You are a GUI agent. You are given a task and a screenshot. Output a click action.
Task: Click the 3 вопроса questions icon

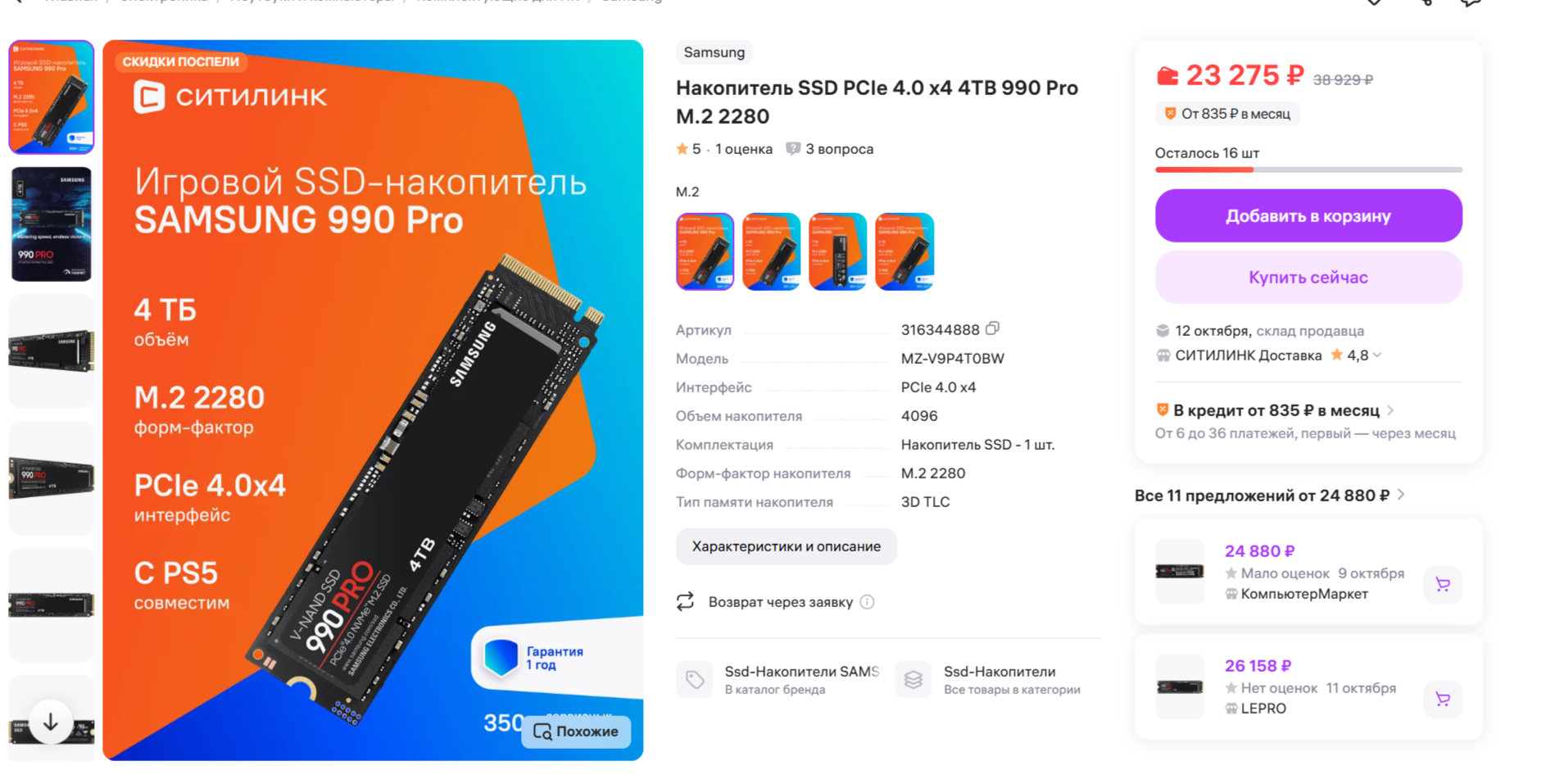coord(792,149)
